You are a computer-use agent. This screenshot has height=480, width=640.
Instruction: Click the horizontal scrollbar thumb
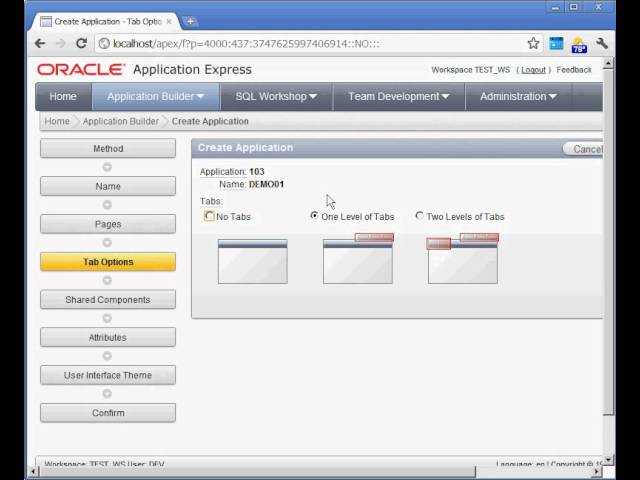pyautogui.click(x=258, y=471)
